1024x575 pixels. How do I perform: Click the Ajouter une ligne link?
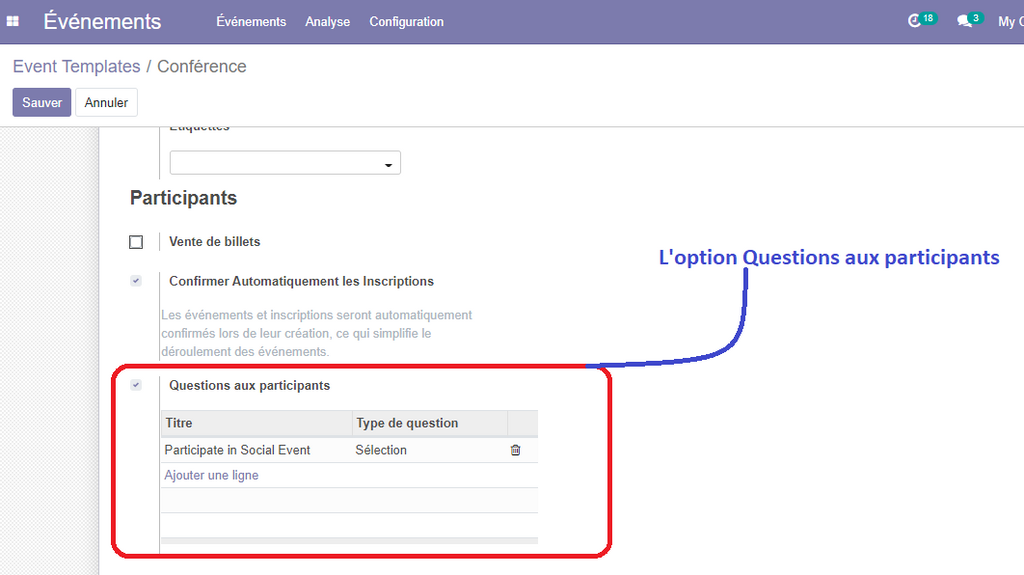click(x=211, y=475)
